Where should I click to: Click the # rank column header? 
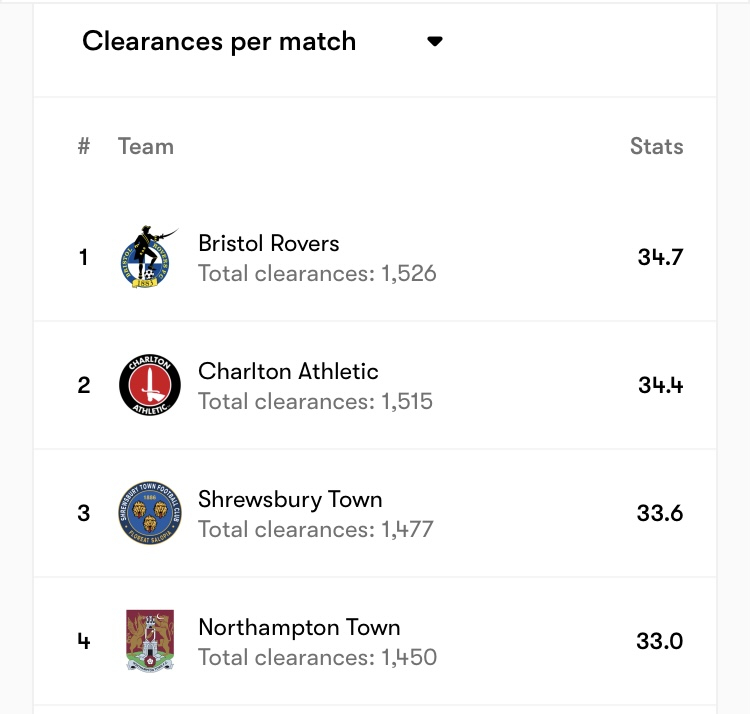point(84,146)
